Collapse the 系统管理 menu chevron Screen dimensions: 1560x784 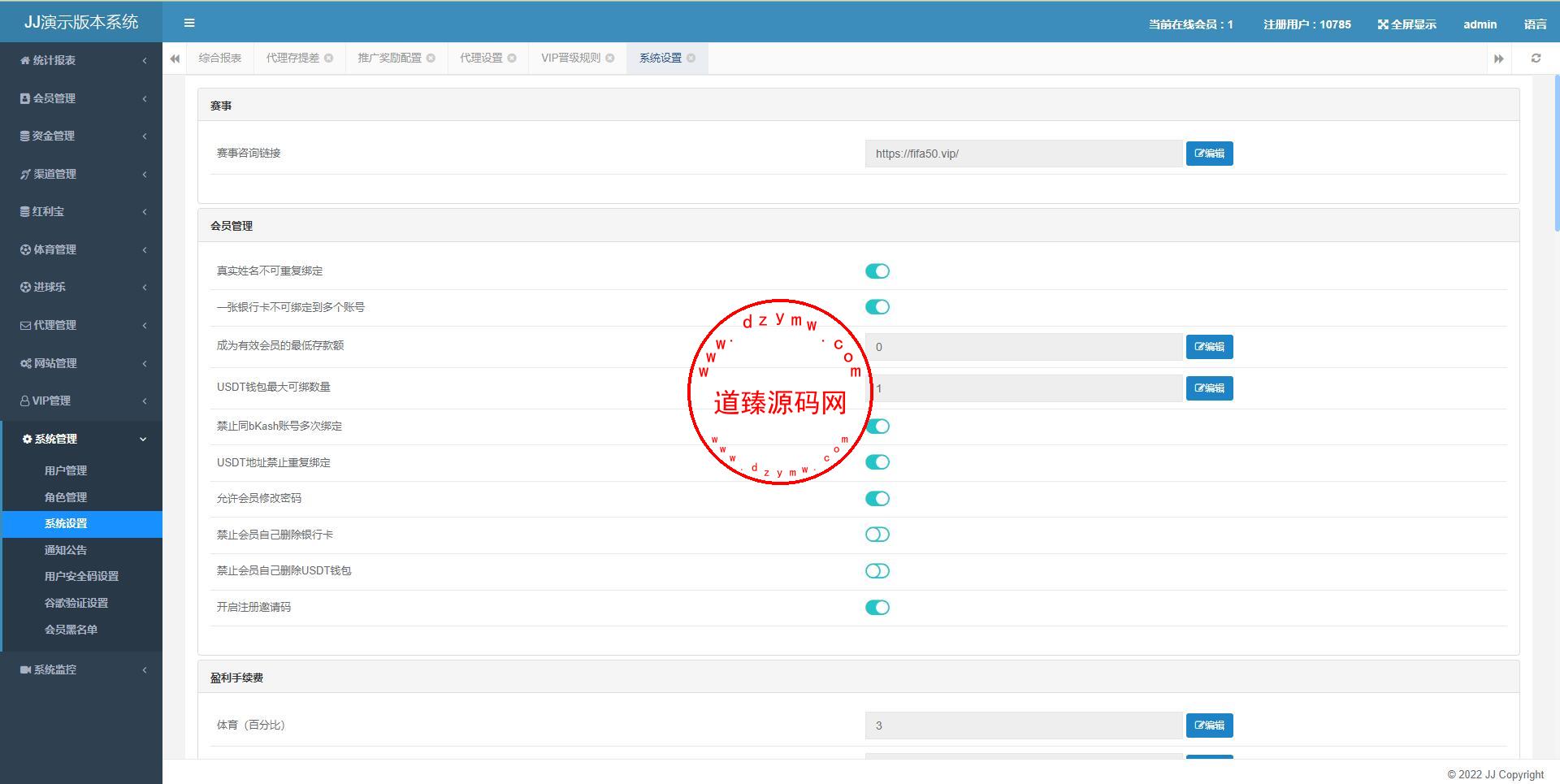143,439
